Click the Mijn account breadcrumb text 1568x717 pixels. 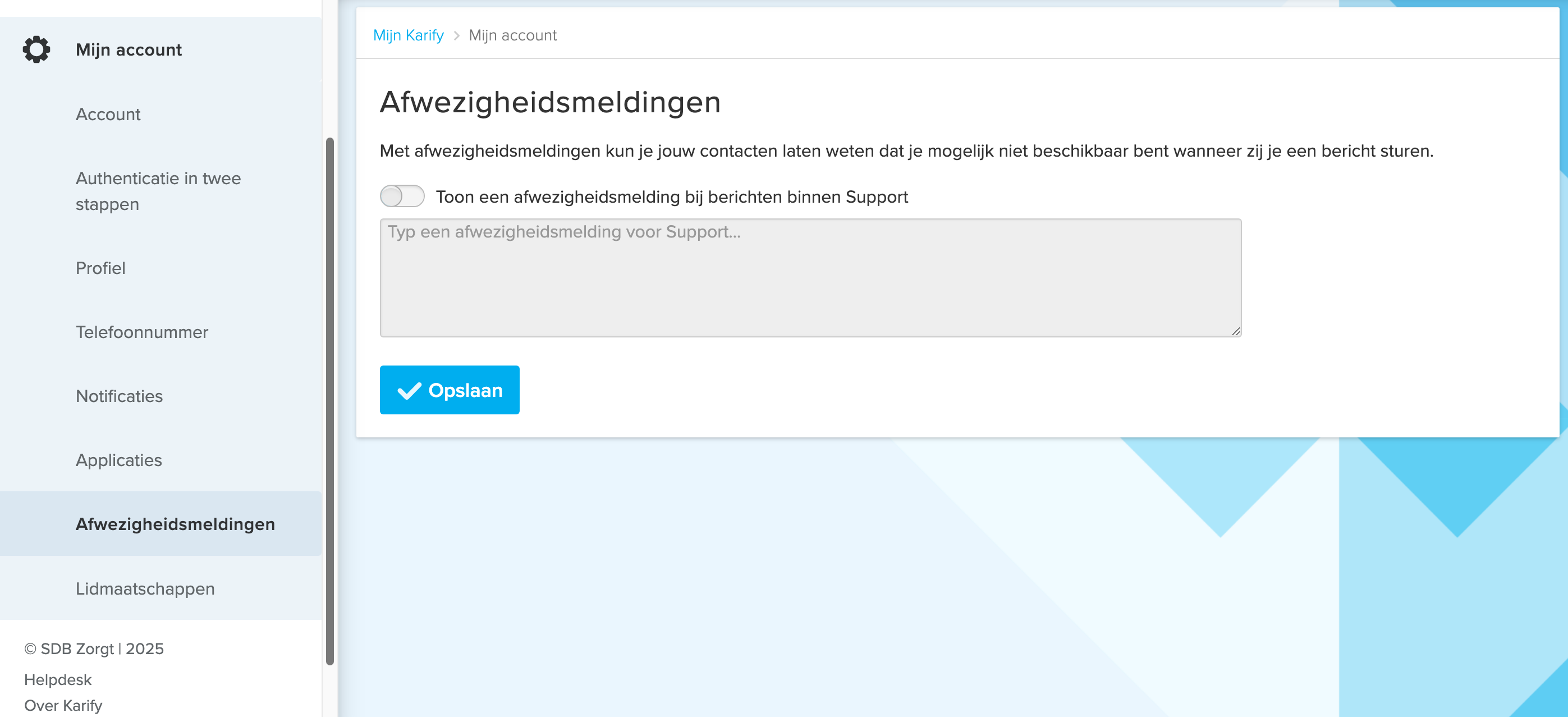point(512,35)
